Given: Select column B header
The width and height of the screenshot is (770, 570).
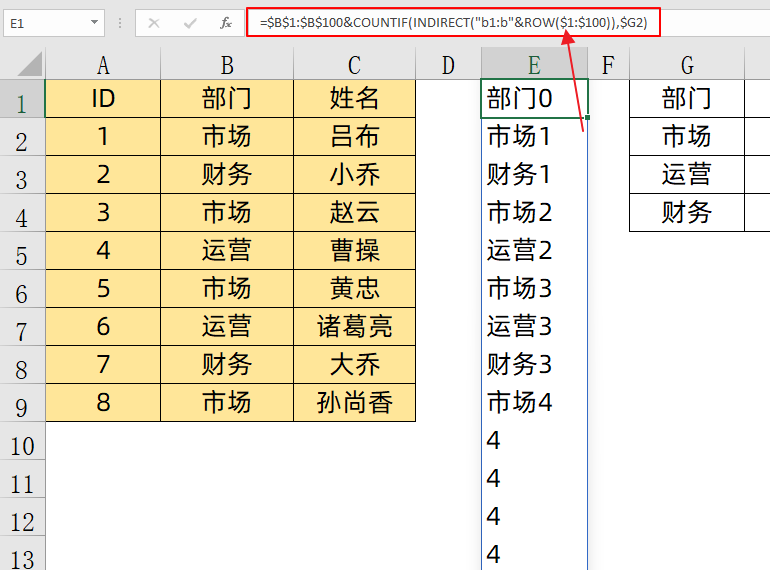Looking at the screenshot, I should pos(227,64).
